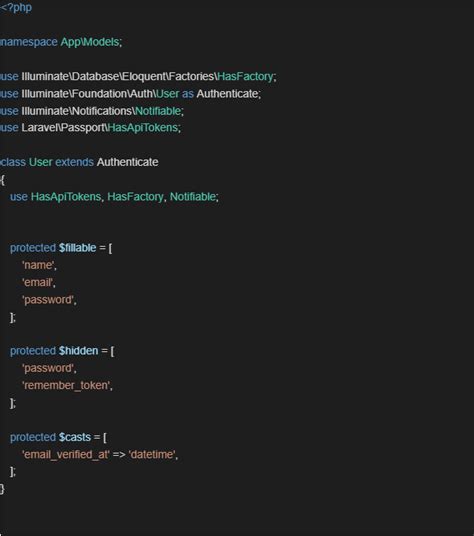Click 'Laravel\Passport' path text
The height and width of the screenshot is (536, 474).
pos(63,128)
